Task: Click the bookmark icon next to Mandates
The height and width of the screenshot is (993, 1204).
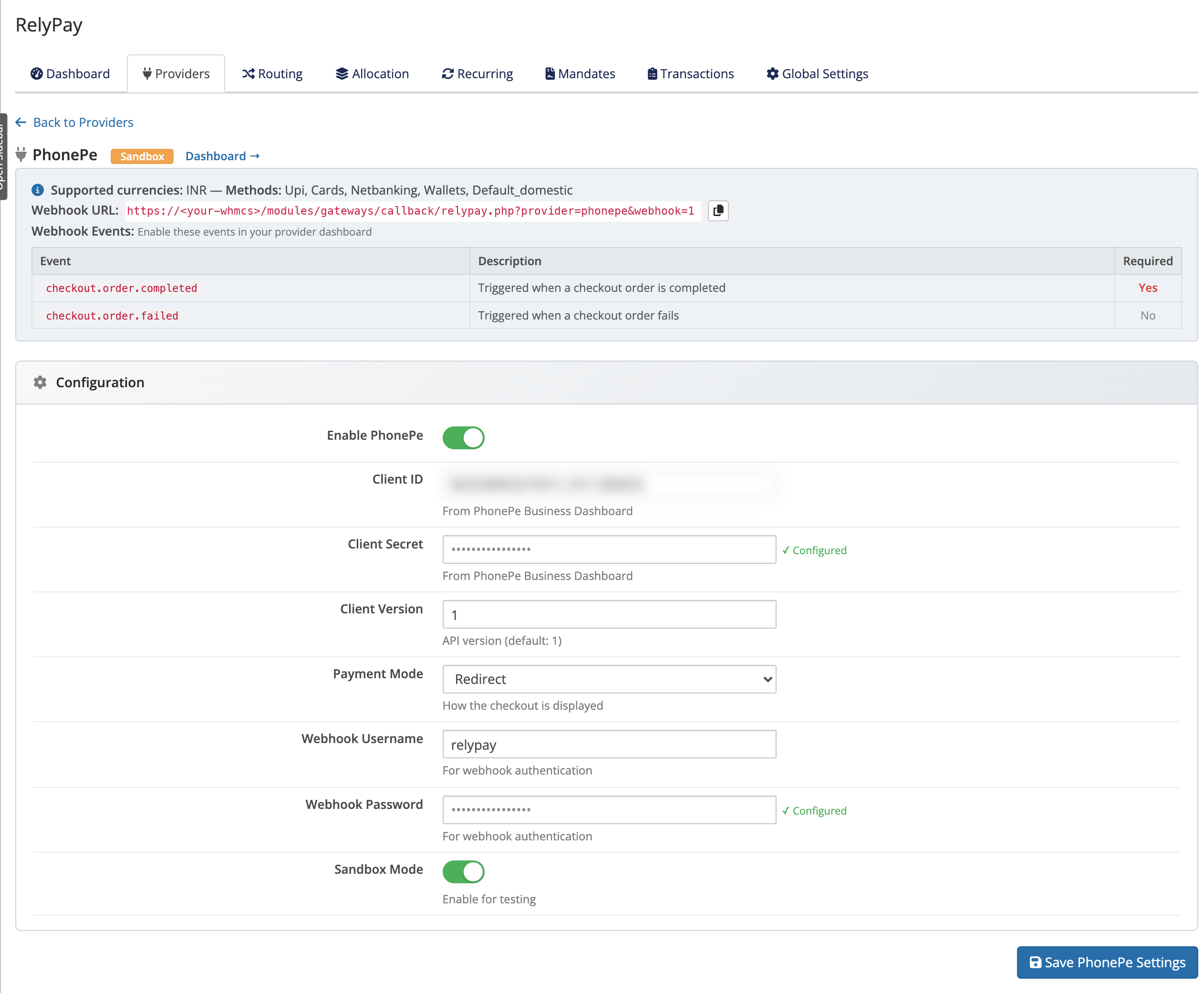Action: (x=550, y=74)
